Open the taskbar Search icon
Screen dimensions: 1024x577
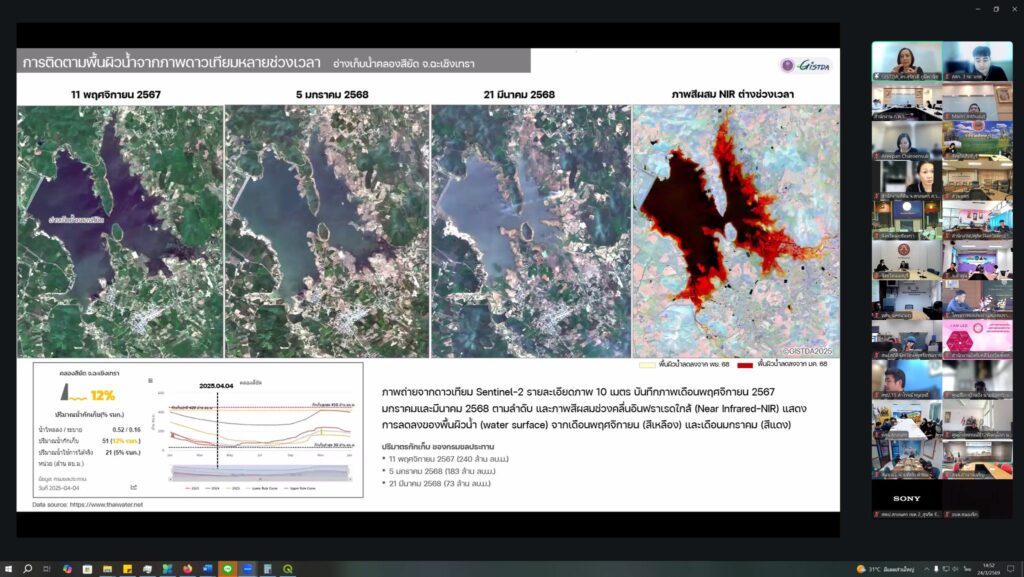point(28,569)
